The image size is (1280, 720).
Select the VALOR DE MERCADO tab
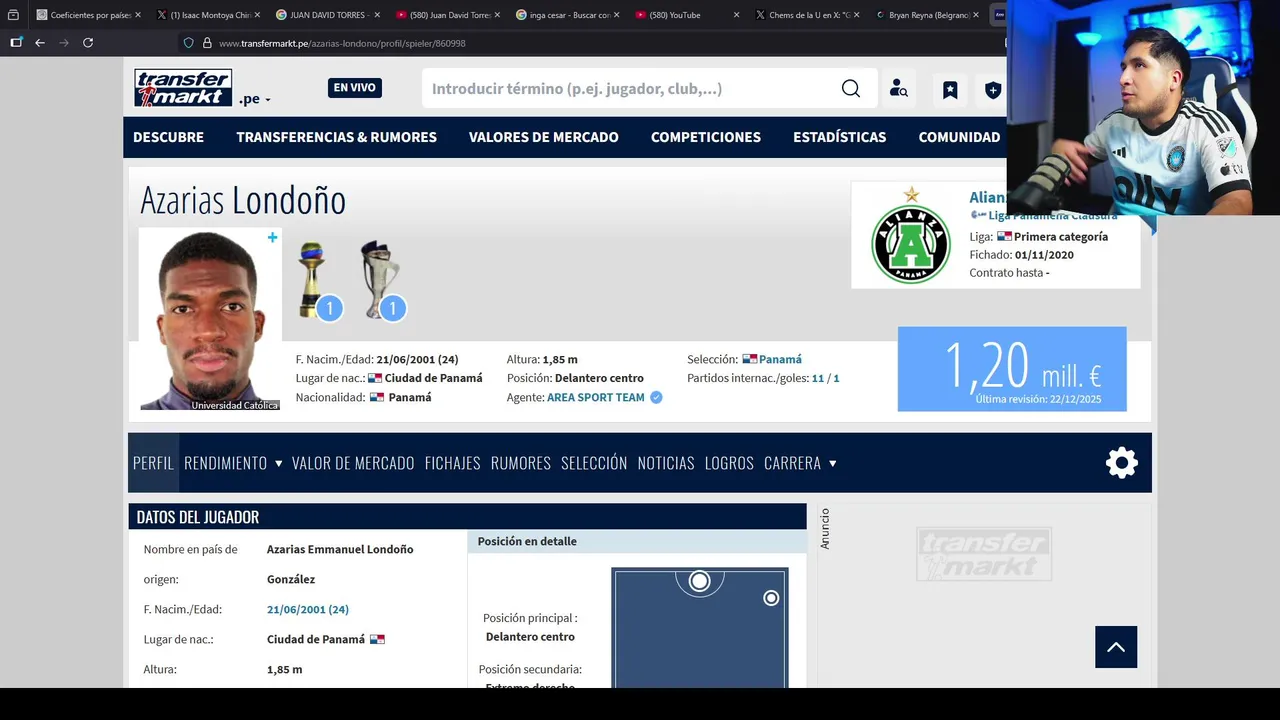pyautogui.click(x=353, y=463)
